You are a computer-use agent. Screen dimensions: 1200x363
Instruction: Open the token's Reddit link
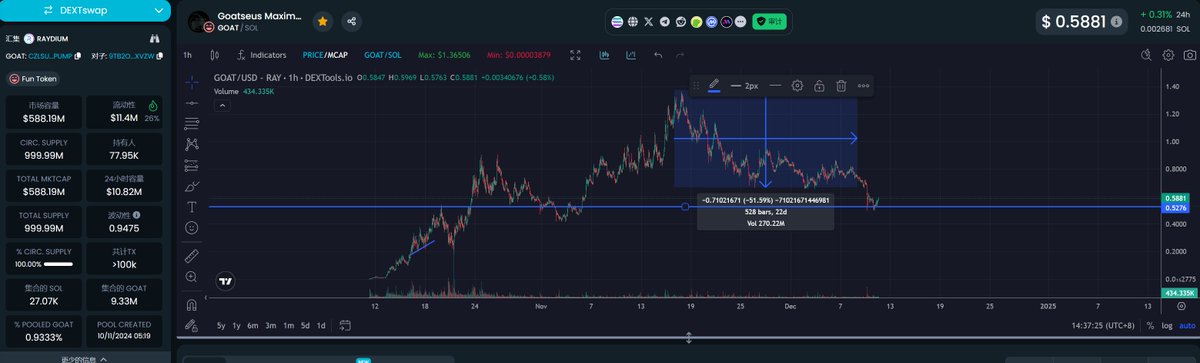[680, 21]
